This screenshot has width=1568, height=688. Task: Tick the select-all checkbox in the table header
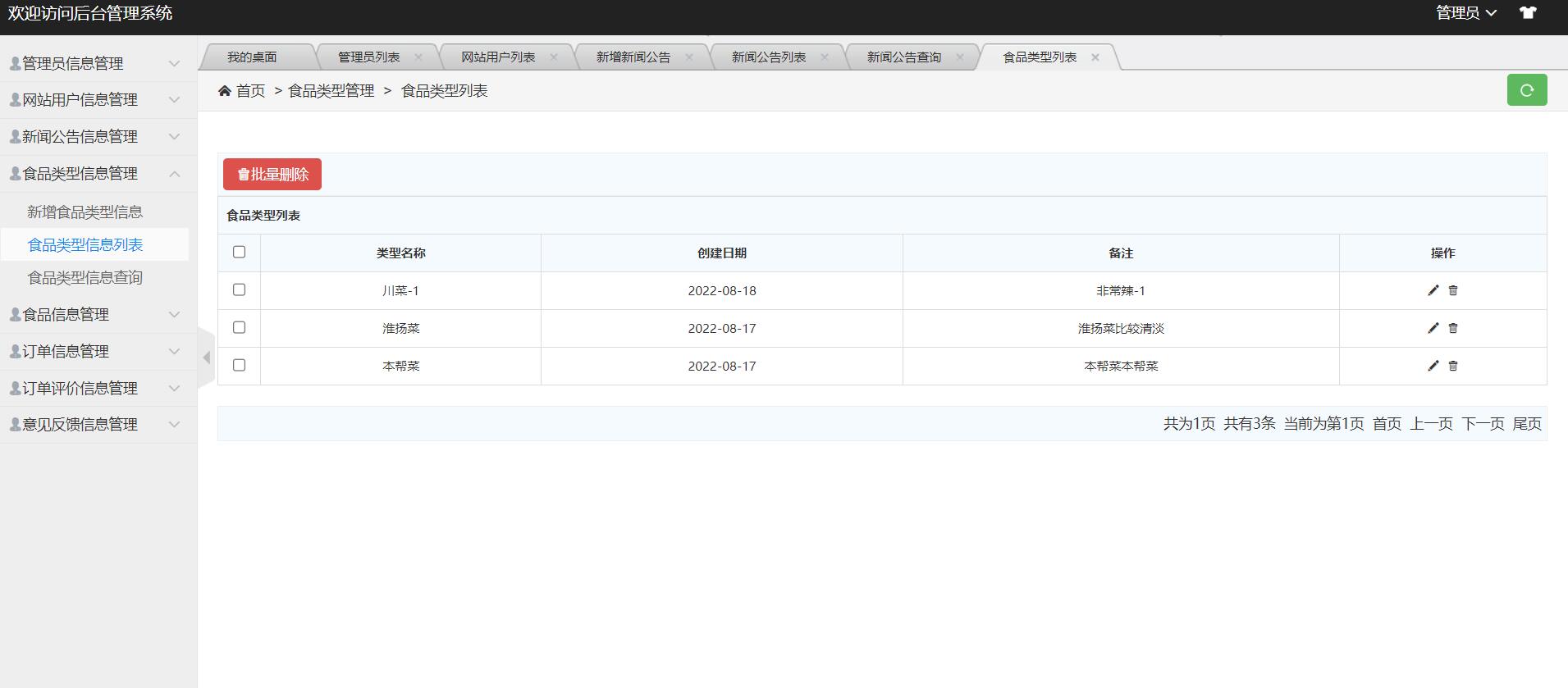pyautogui.click(x=239, y=252)
